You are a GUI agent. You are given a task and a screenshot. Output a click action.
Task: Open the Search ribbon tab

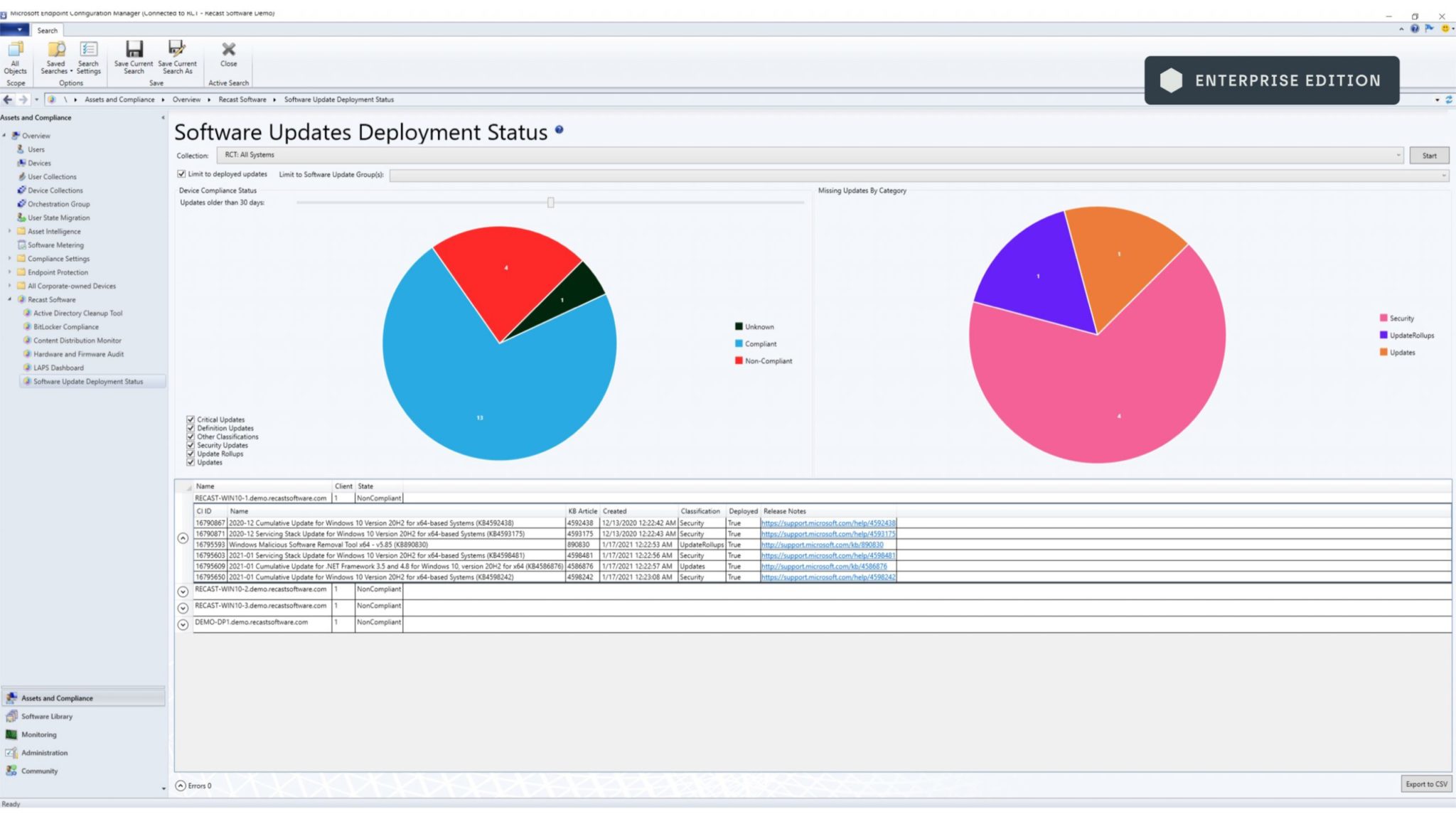coord(48,31)
